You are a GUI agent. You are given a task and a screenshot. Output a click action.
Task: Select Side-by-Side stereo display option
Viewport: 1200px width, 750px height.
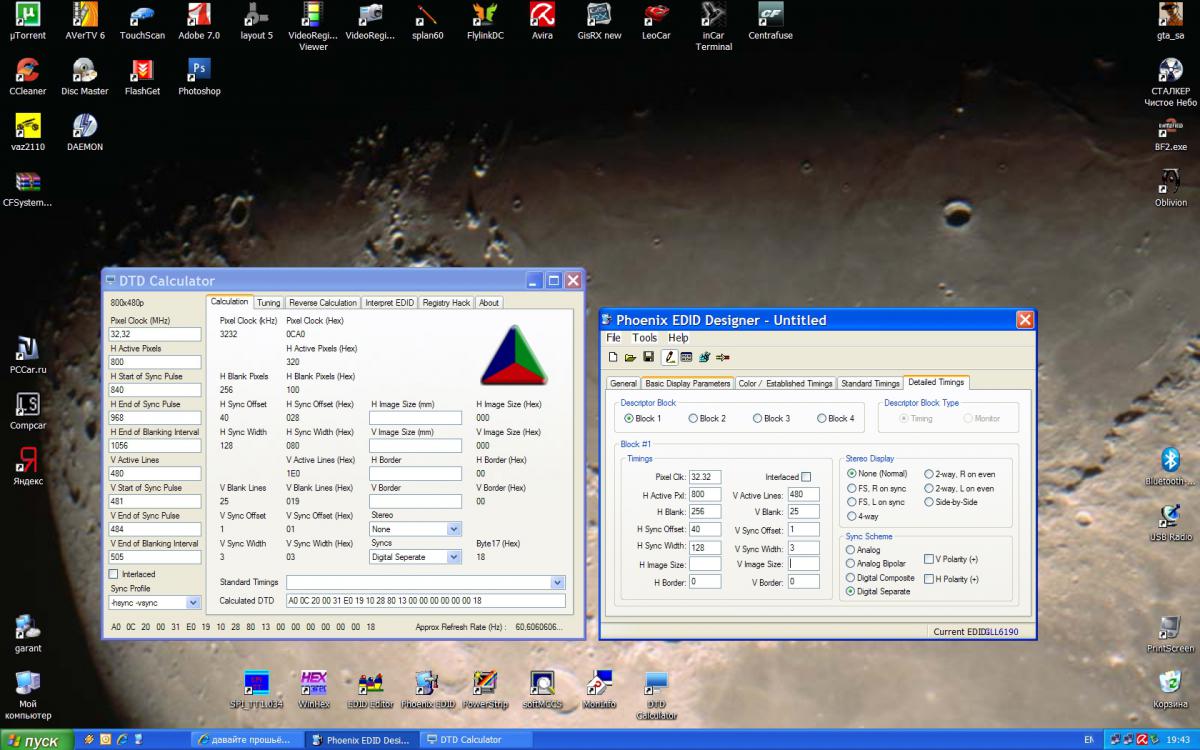pos(929,502)
